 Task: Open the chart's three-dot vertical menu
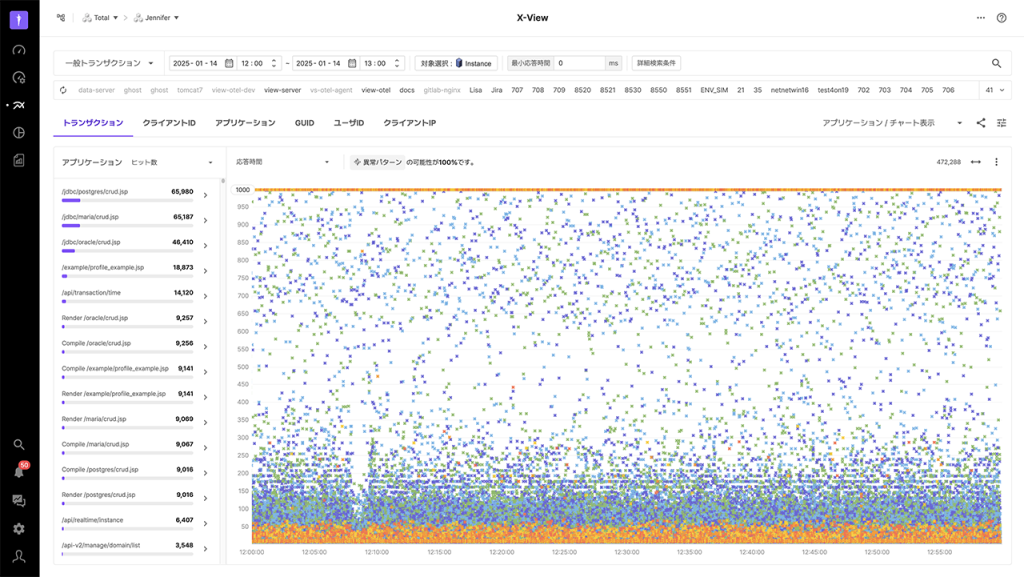[x=996, y=162]
